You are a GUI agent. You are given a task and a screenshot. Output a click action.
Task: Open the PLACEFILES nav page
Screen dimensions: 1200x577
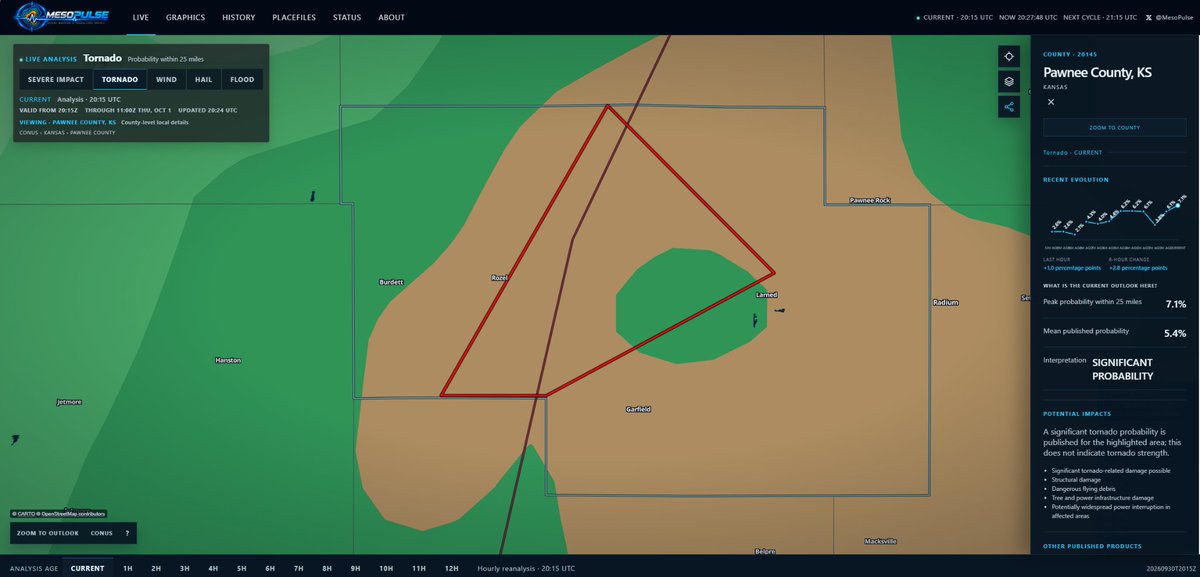point(294,17)
